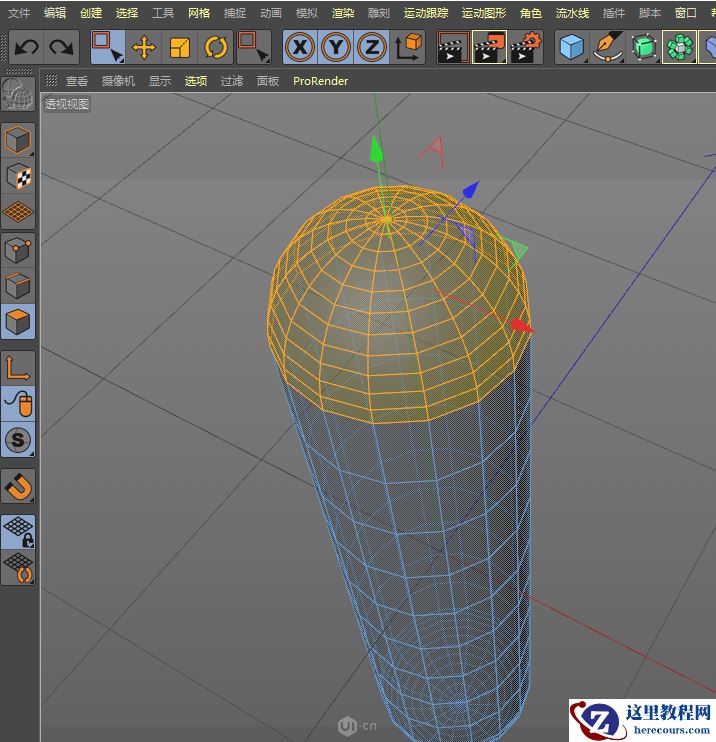This screenshot has height=742, width=716.
Task: Switch to Edges mode in left toolbar
Action: coord(18,286)
